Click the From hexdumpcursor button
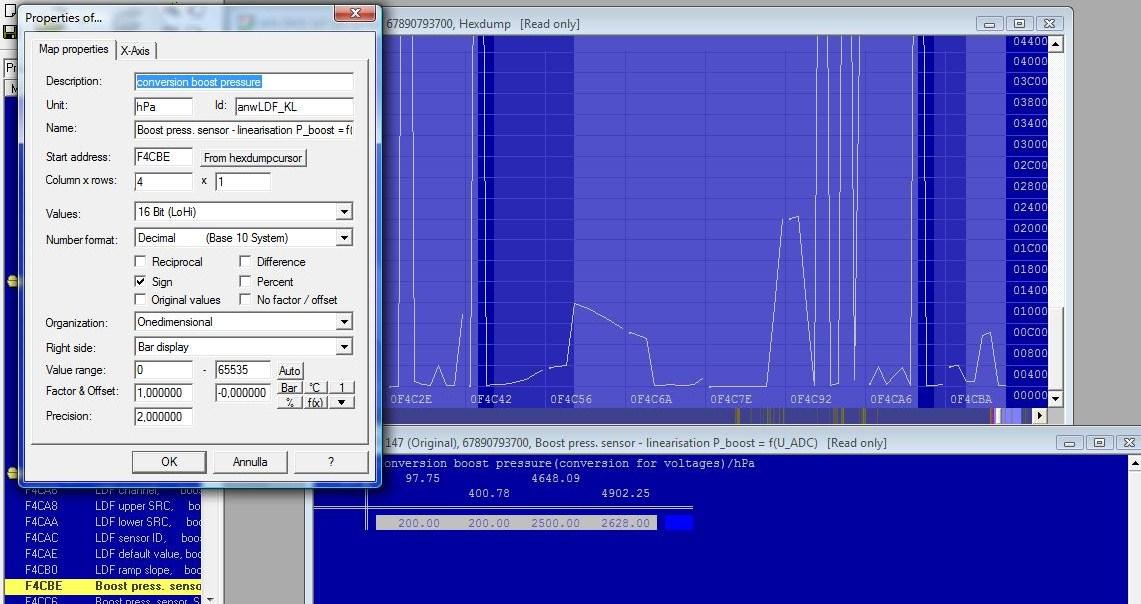The width and height of the screenshot is (1141, 604). click(x=253, y=158)
